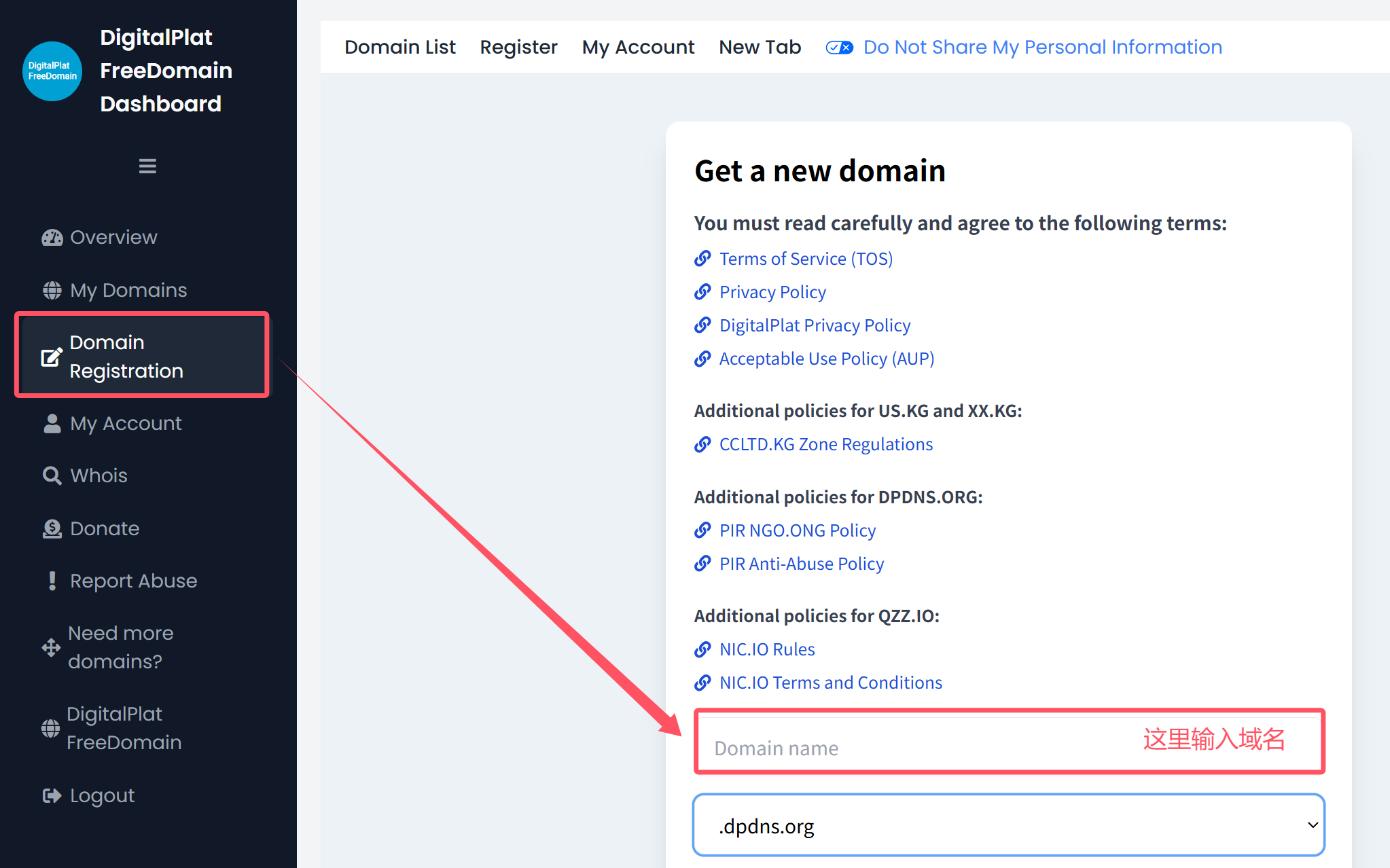The width and height of the screenshot is (1390, 868).
Task: Open the CCLTD.KG Zone Regulations link
Action: tap(826, 444)
